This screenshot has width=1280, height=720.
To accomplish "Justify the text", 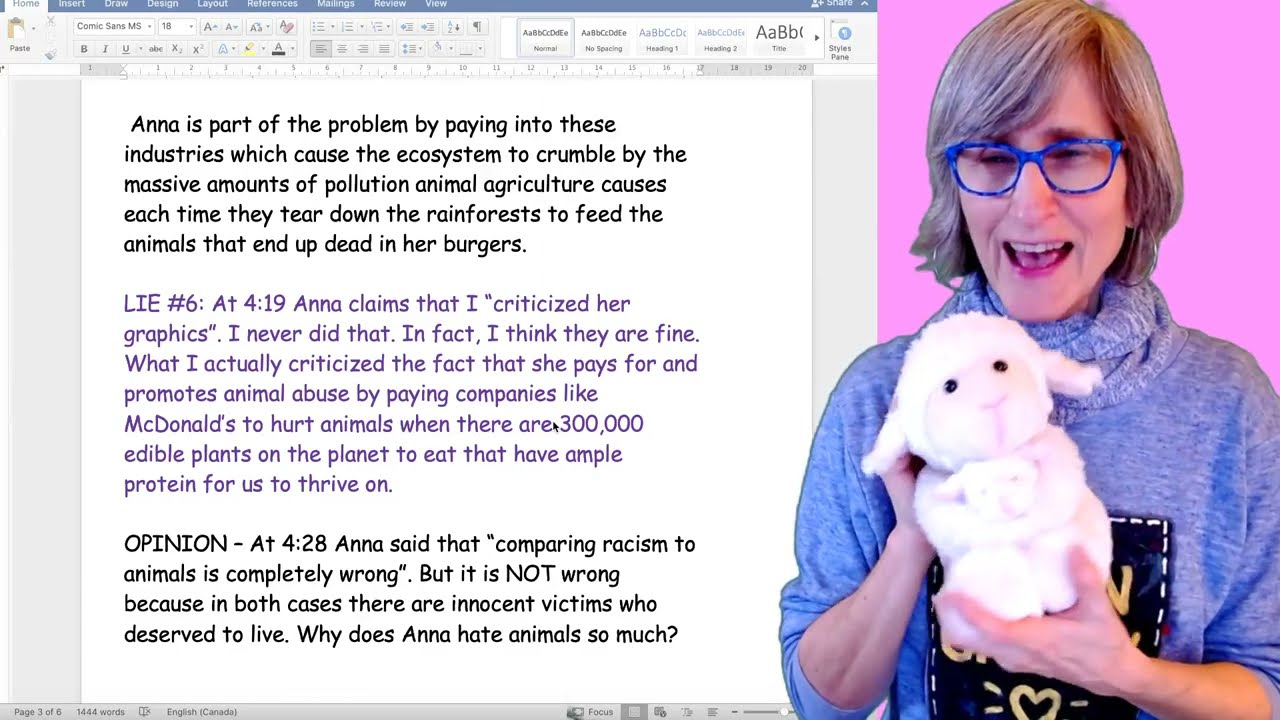I will pos(384,49).
